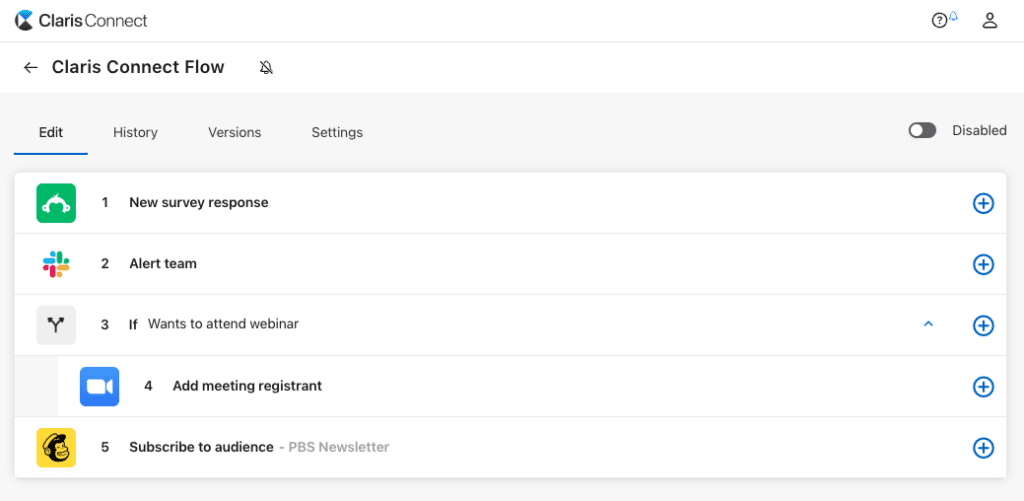This screenshot has height=501, width=1024.
Task: Open the help question mark icon
Action: tap(939, 21)
